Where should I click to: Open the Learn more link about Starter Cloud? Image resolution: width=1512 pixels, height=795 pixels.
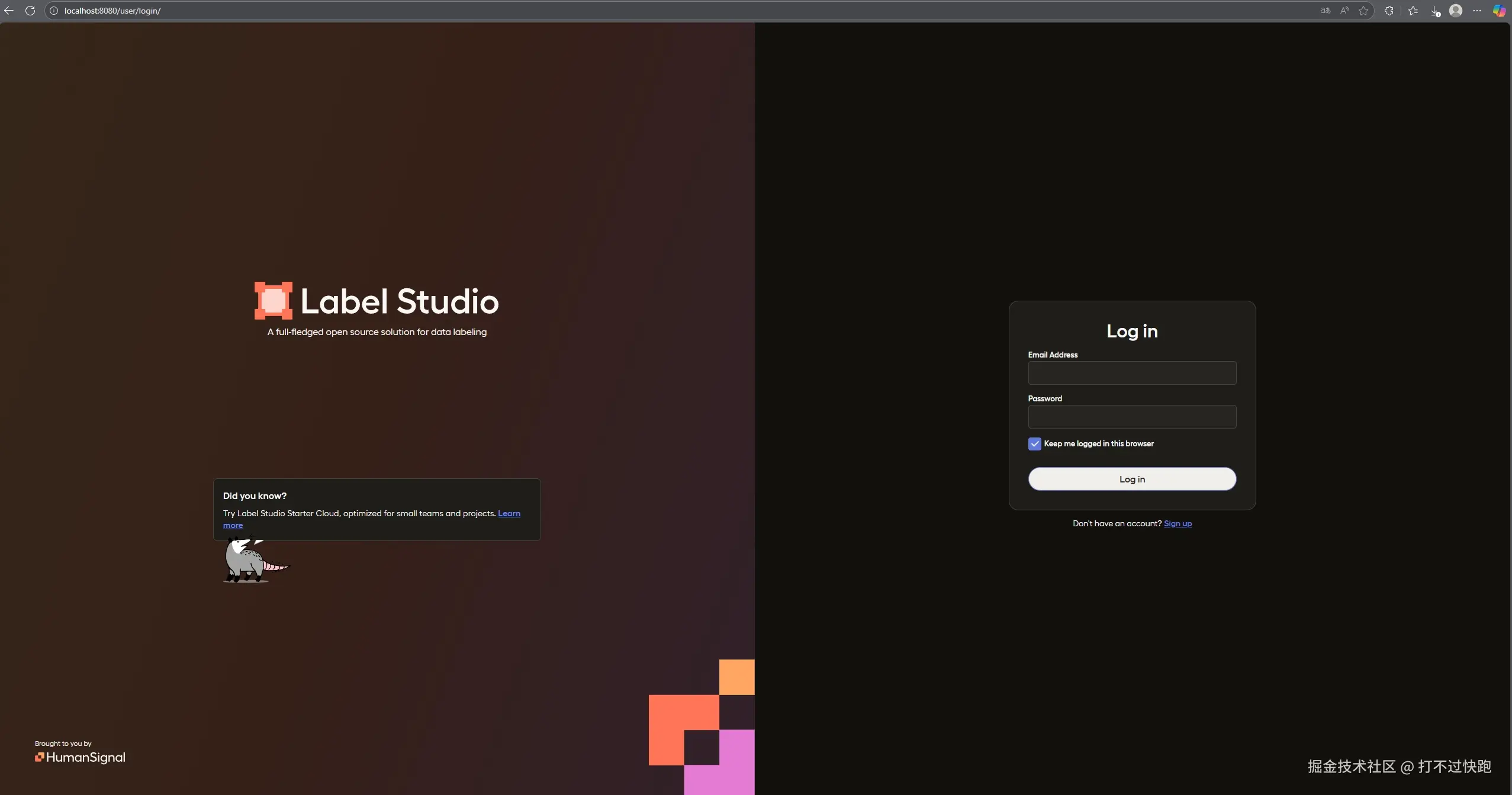click(509, 513)
